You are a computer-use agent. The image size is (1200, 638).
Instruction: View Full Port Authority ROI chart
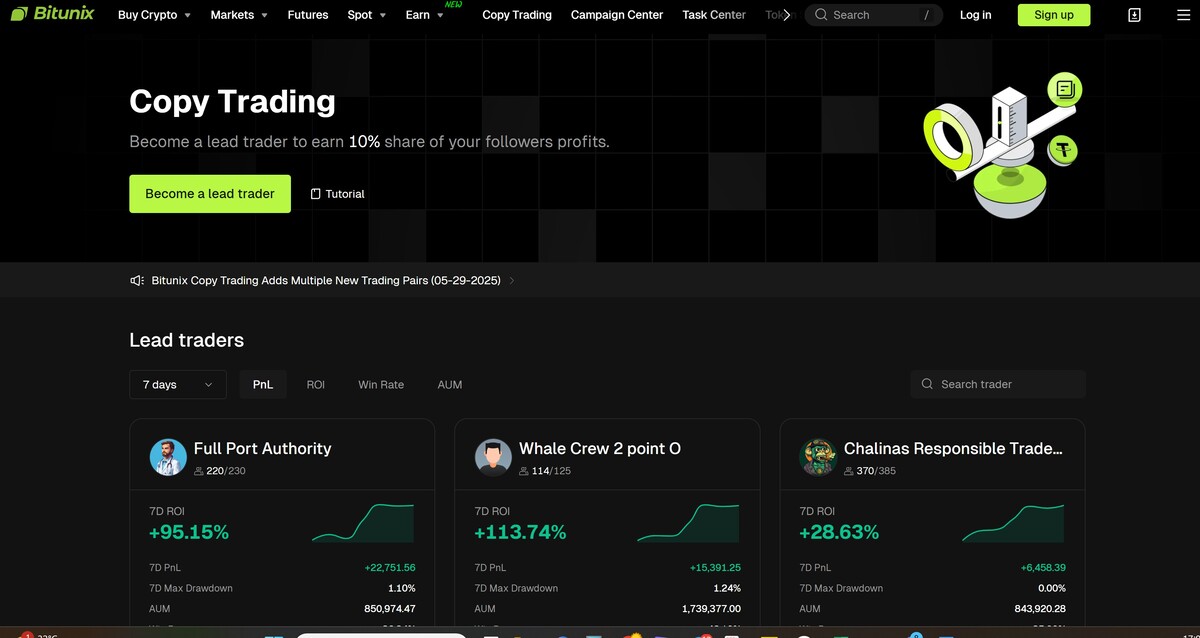363,523
